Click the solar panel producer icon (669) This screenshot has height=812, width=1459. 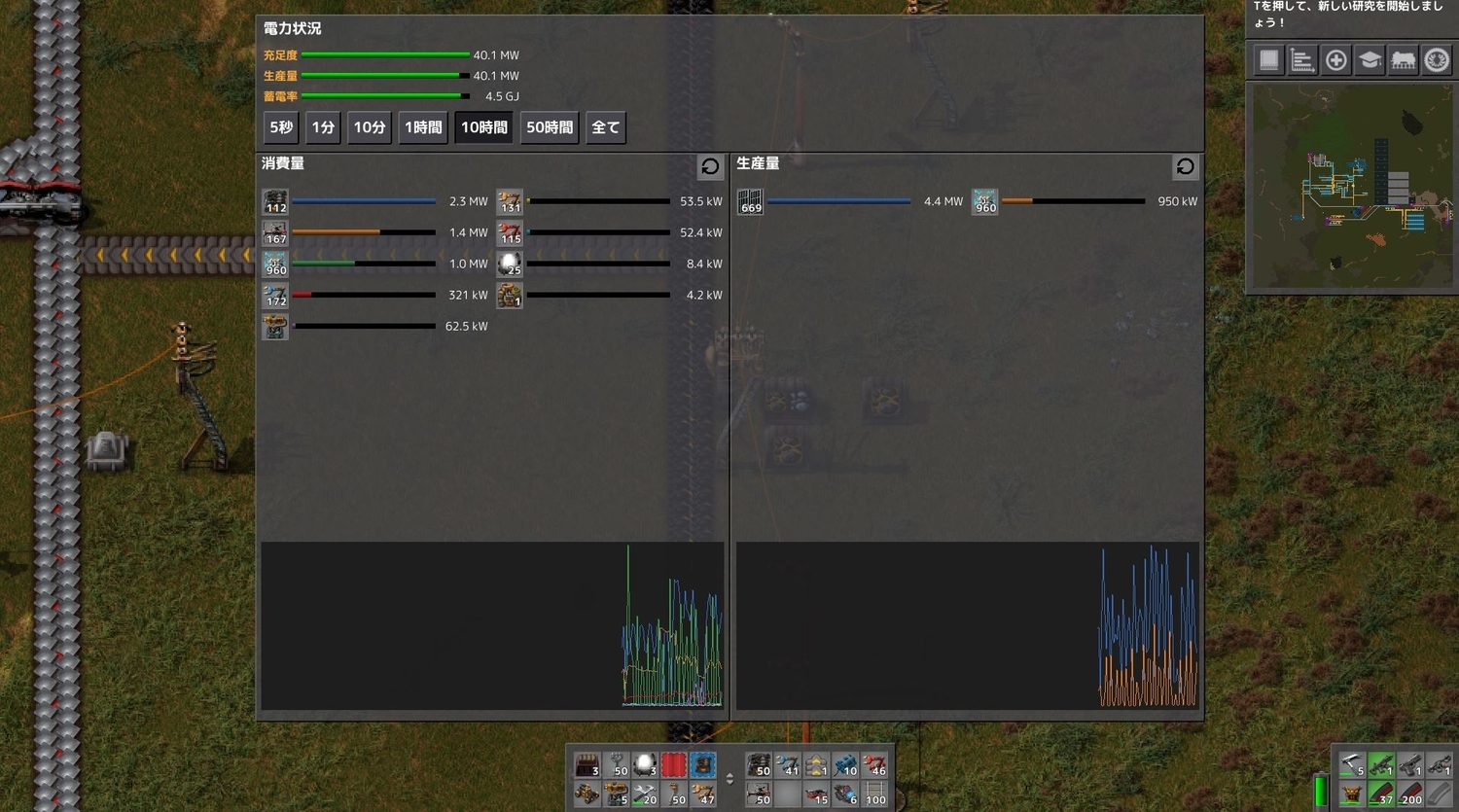750,201
